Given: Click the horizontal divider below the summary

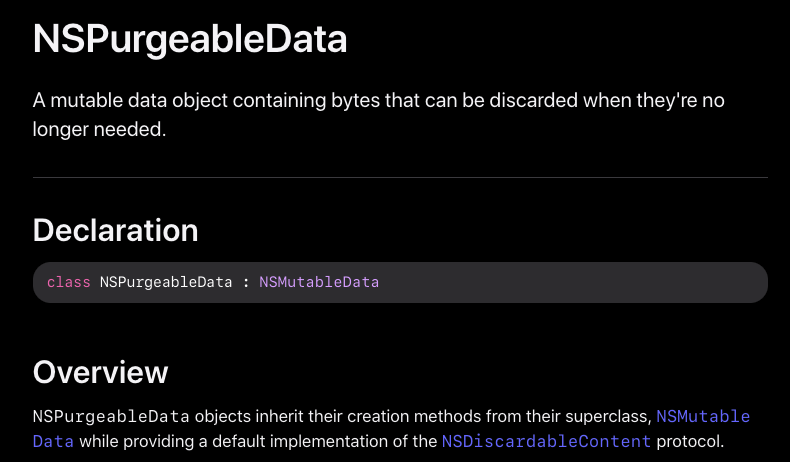Looking at the screenshot, I should point(400,178).
